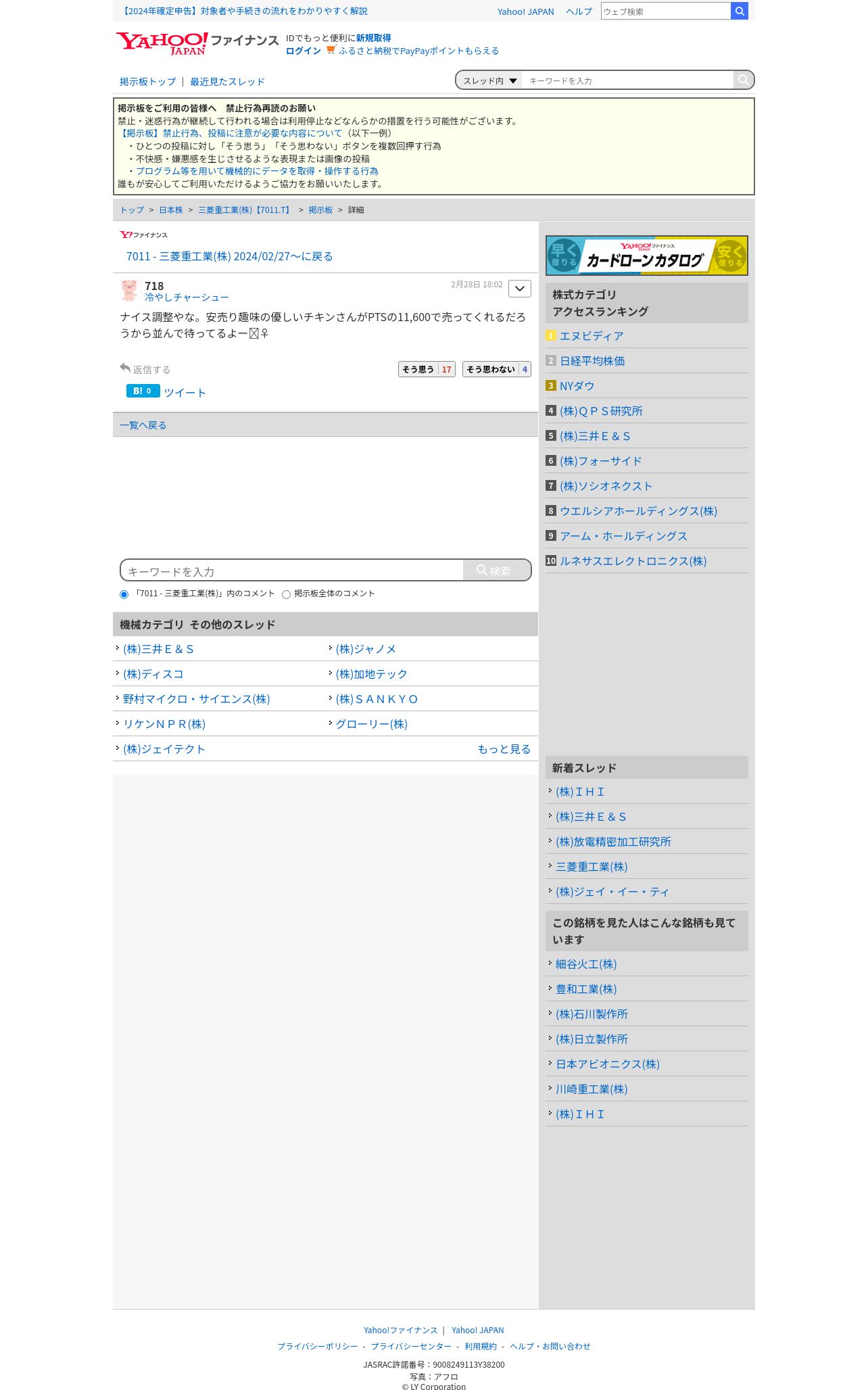Open 掲示板 breadcrumb link

(x=320, y=210)
